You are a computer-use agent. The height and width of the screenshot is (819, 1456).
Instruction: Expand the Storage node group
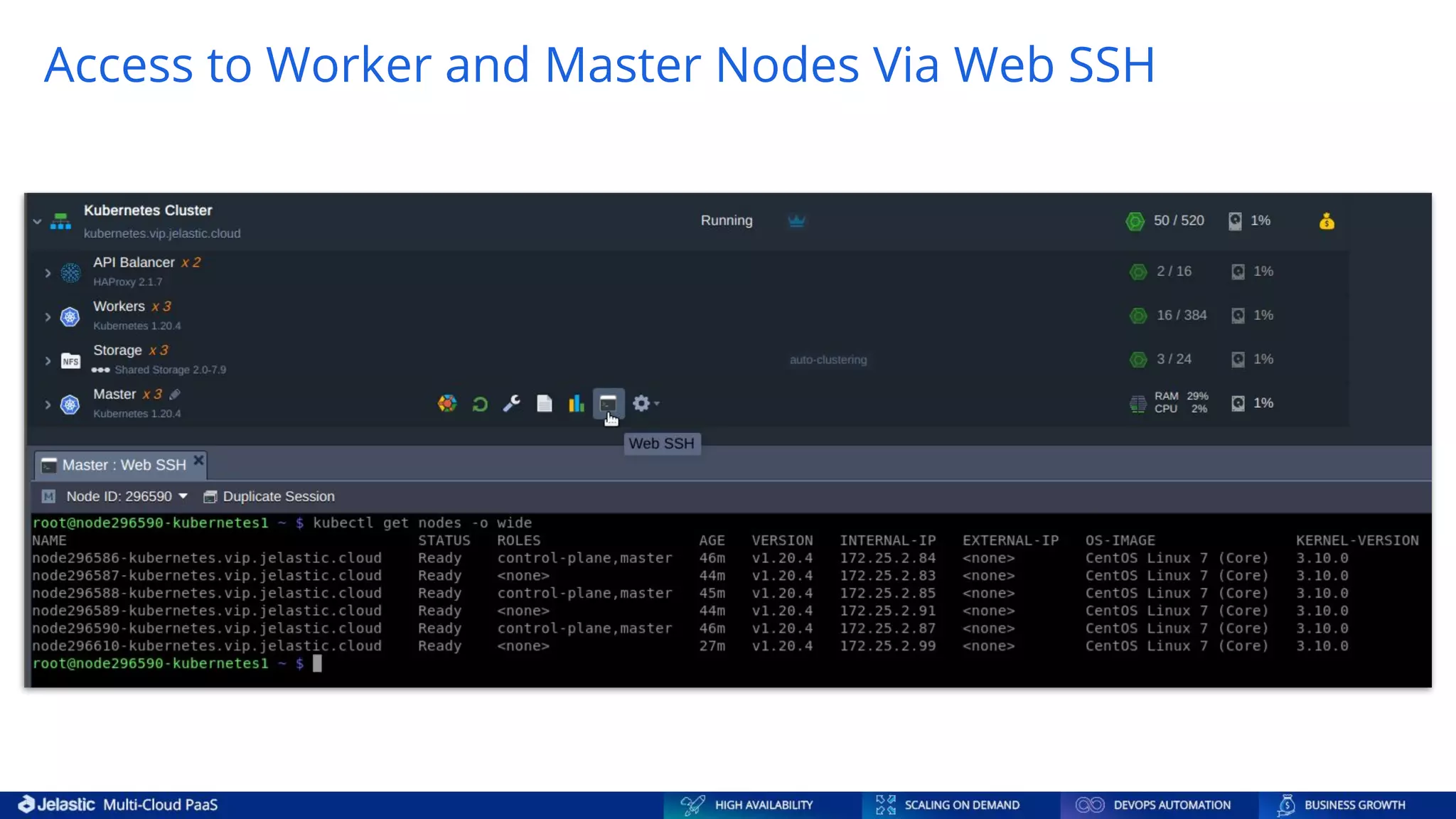48,361
